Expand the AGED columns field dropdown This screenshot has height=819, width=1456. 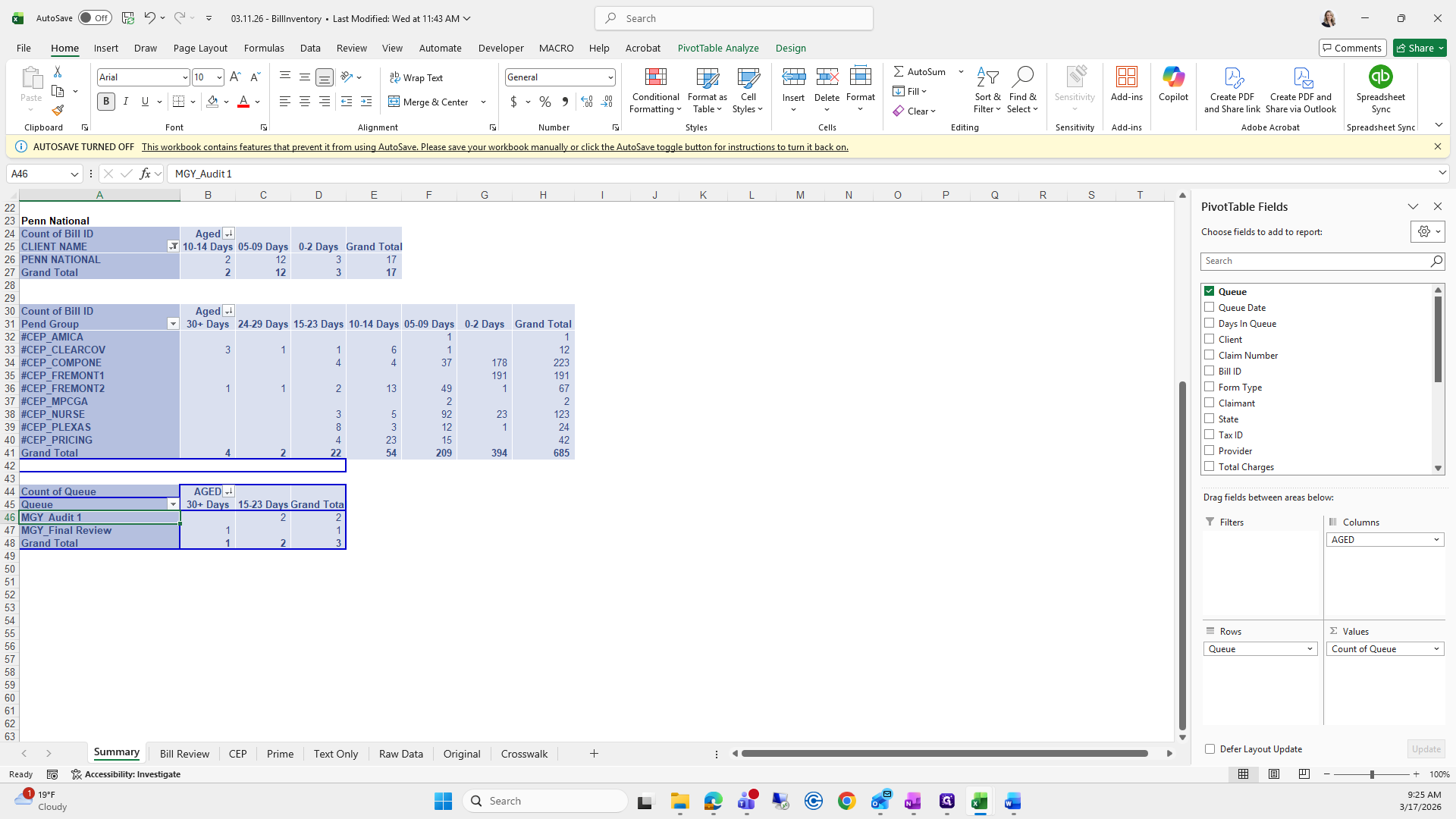tap(1436, 540)
